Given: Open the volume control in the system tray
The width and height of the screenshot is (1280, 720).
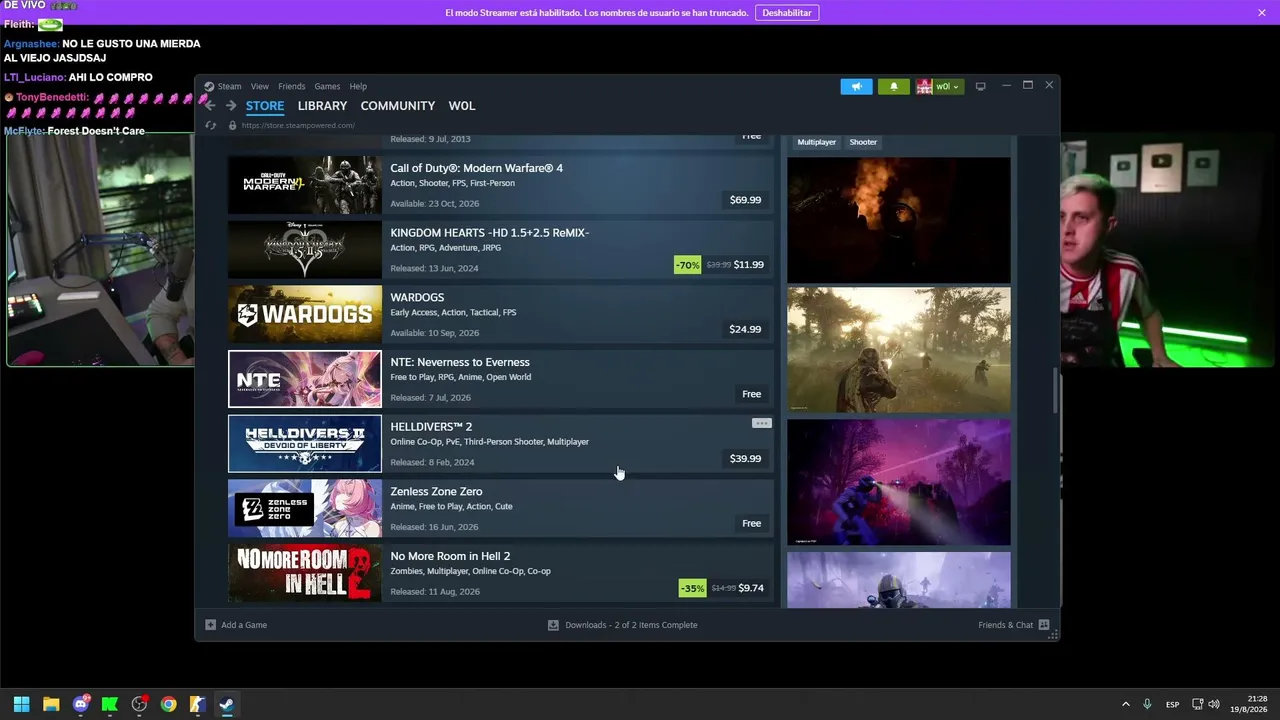Looking at the screenshot, I should tap(1214, 704).
